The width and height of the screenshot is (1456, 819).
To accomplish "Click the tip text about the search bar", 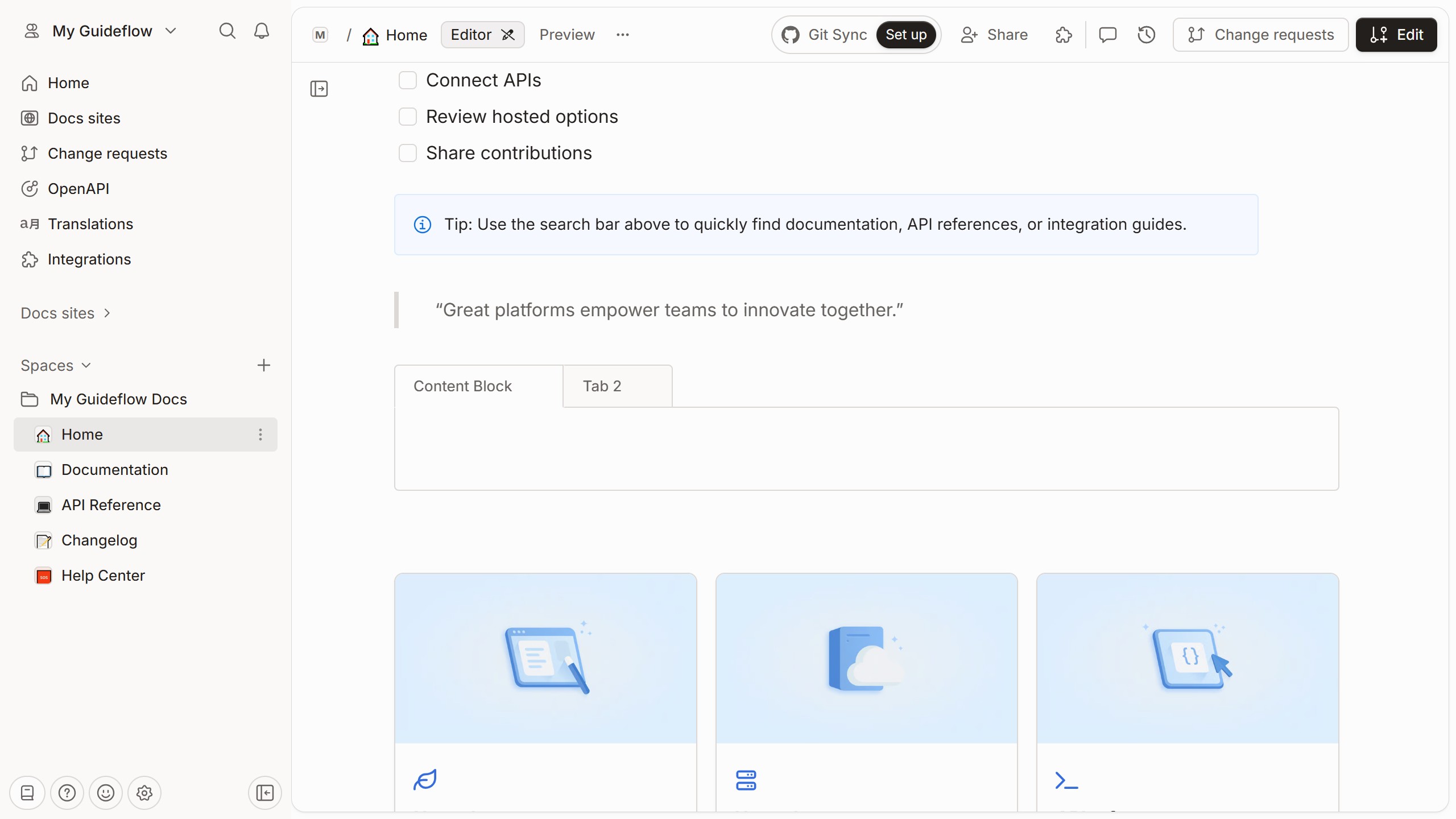I will click(816, 225).
